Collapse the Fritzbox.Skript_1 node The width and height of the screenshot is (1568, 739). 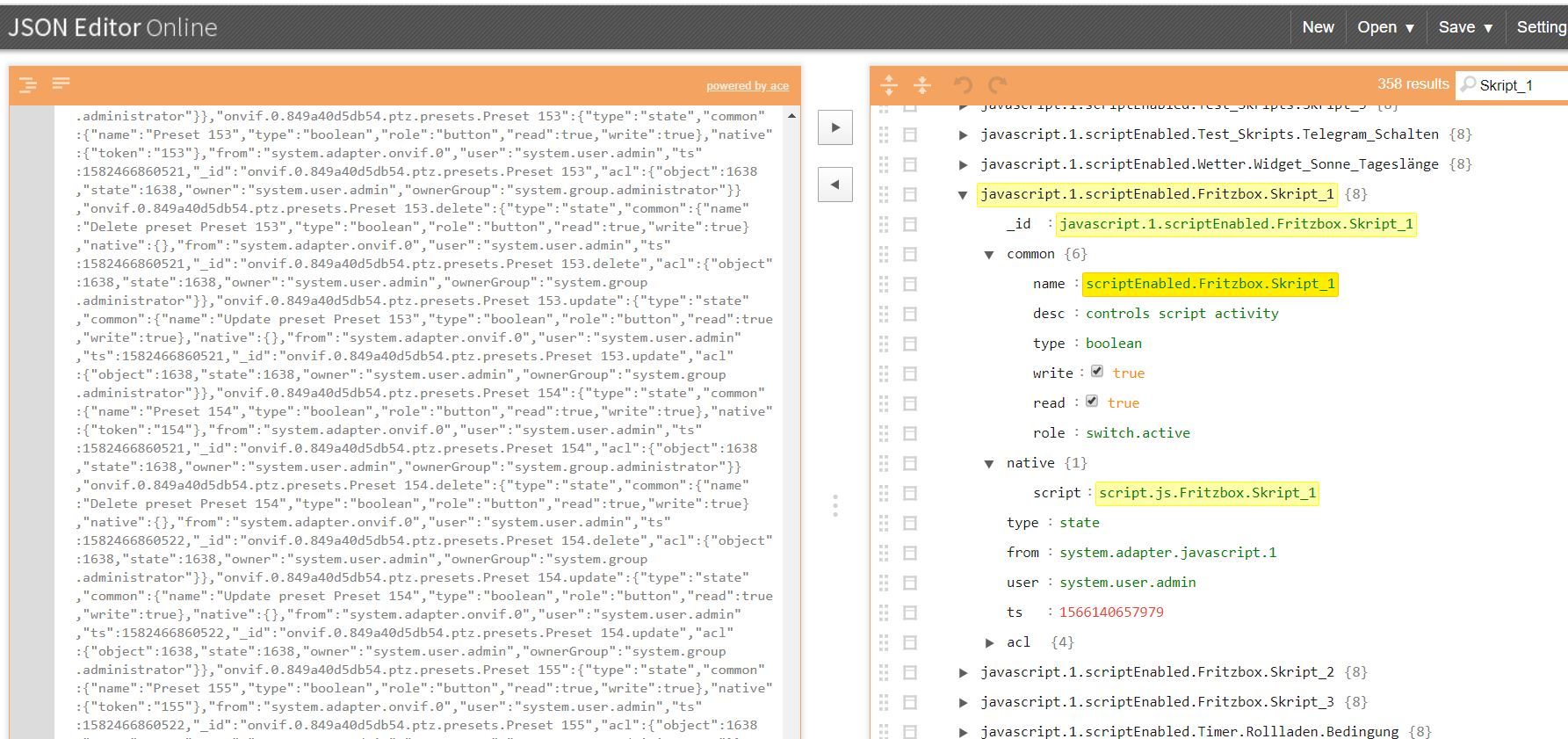point(963,195)
